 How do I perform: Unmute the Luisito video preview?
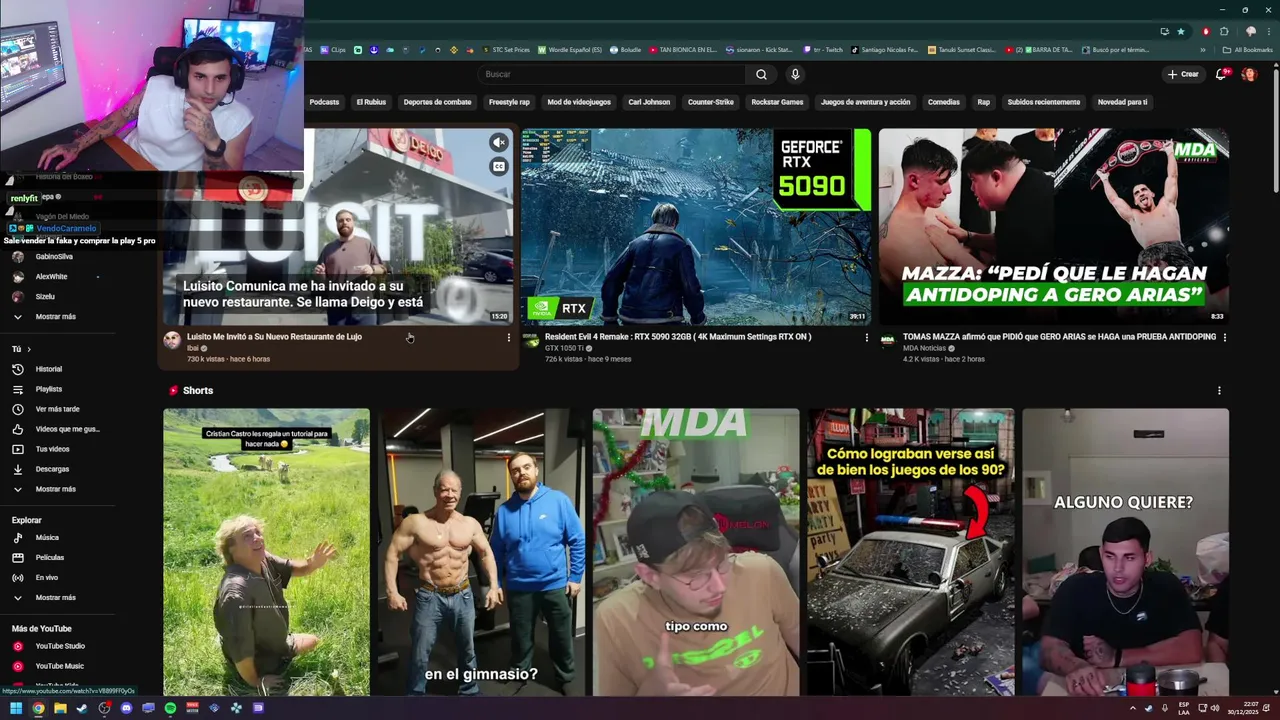pyautogui.click(x=498, y=143)
